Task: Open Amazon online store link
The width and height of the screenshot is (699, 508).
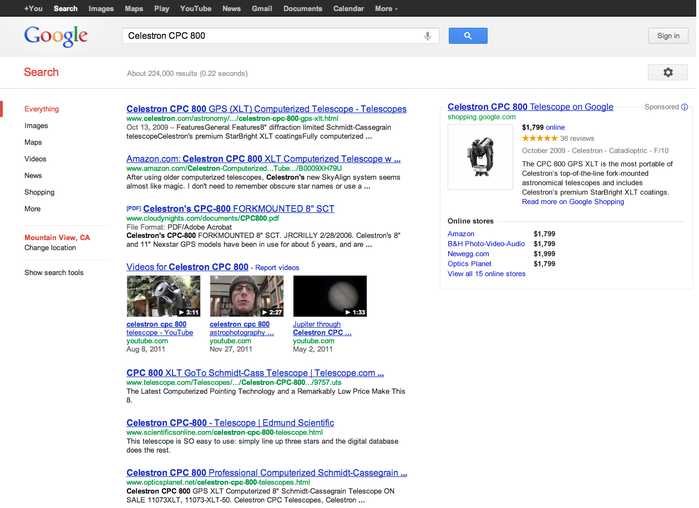Action: [461, 234]
